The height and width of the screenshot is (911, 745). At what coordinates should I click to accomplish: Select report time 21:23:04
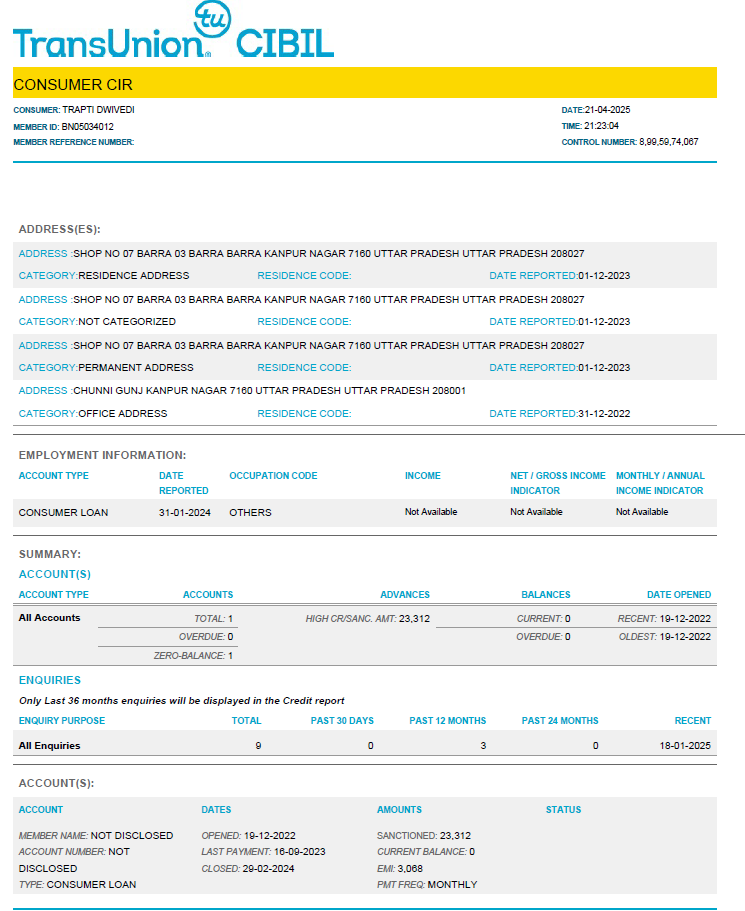[601, 126]
